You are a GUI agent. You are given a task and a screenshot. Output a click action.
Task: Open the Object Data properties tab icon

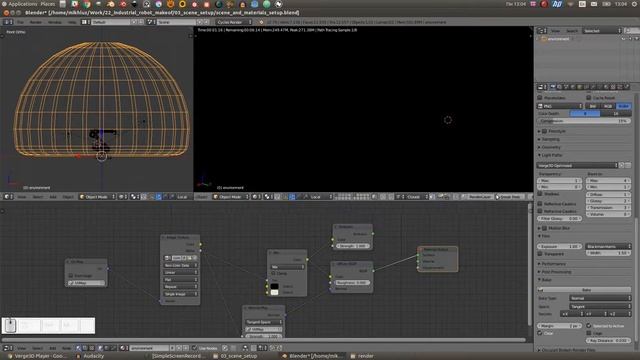599,87
